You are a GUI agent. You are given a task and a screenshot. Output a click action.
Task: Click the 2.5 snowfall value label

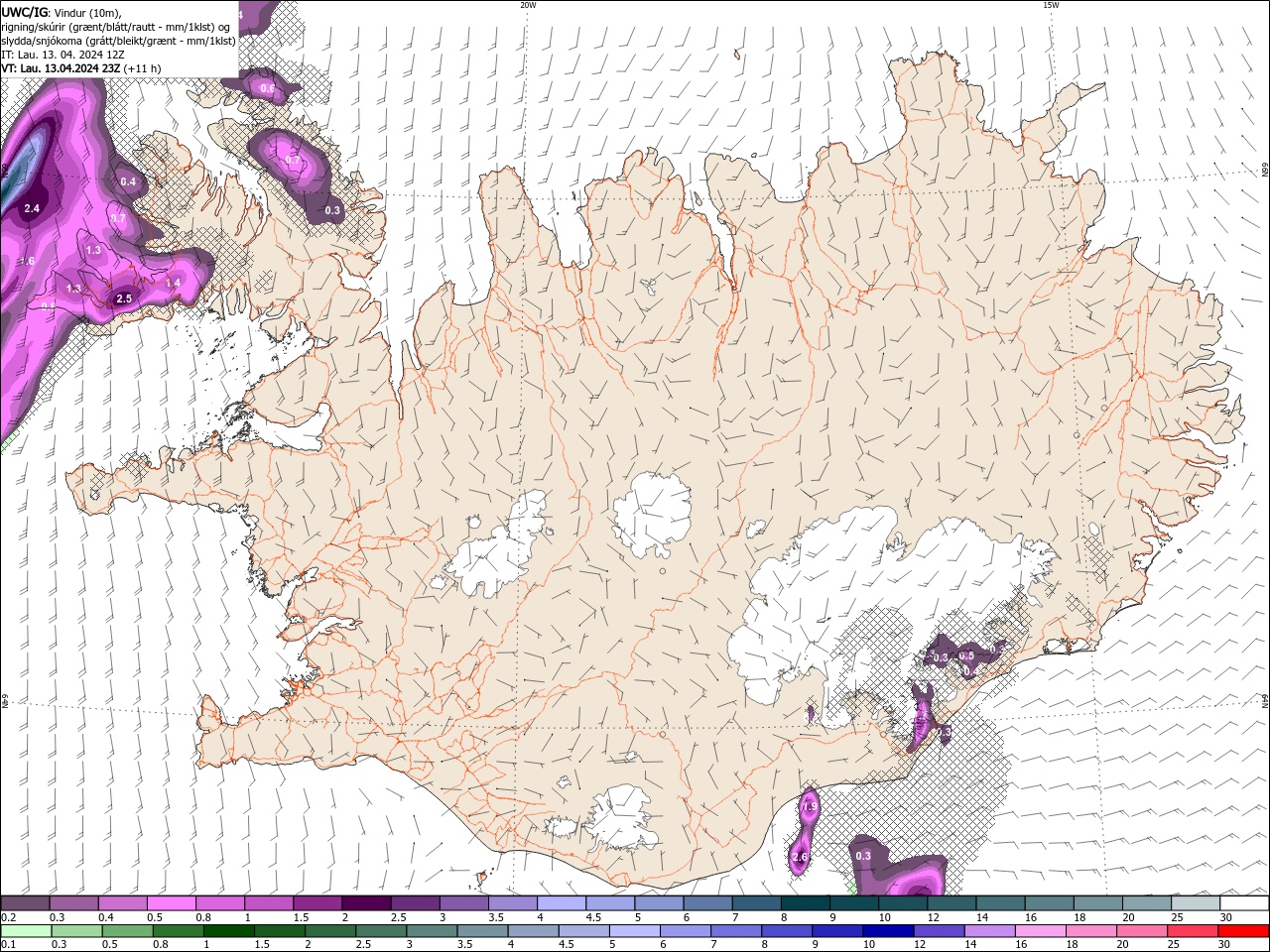pyautogui.click(x=124, y=298)
